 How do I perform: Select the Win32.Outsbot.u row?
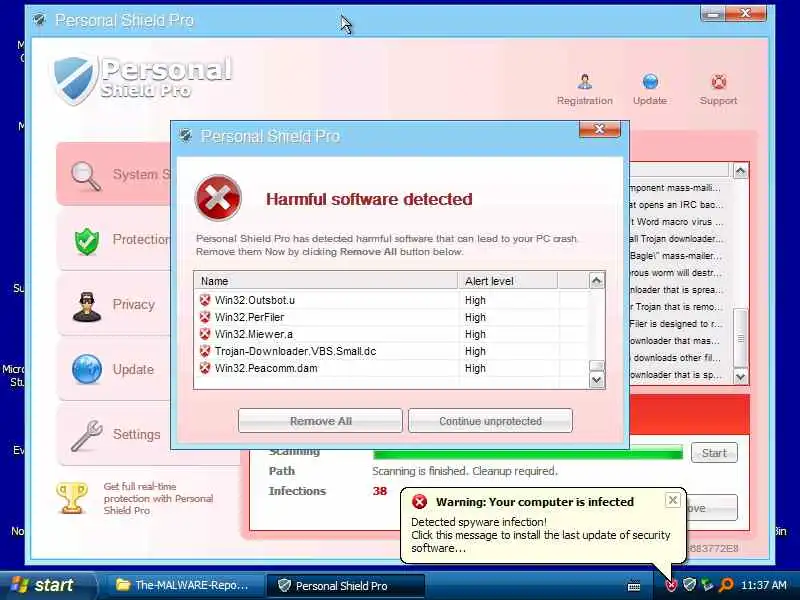(x=391, y=300)
